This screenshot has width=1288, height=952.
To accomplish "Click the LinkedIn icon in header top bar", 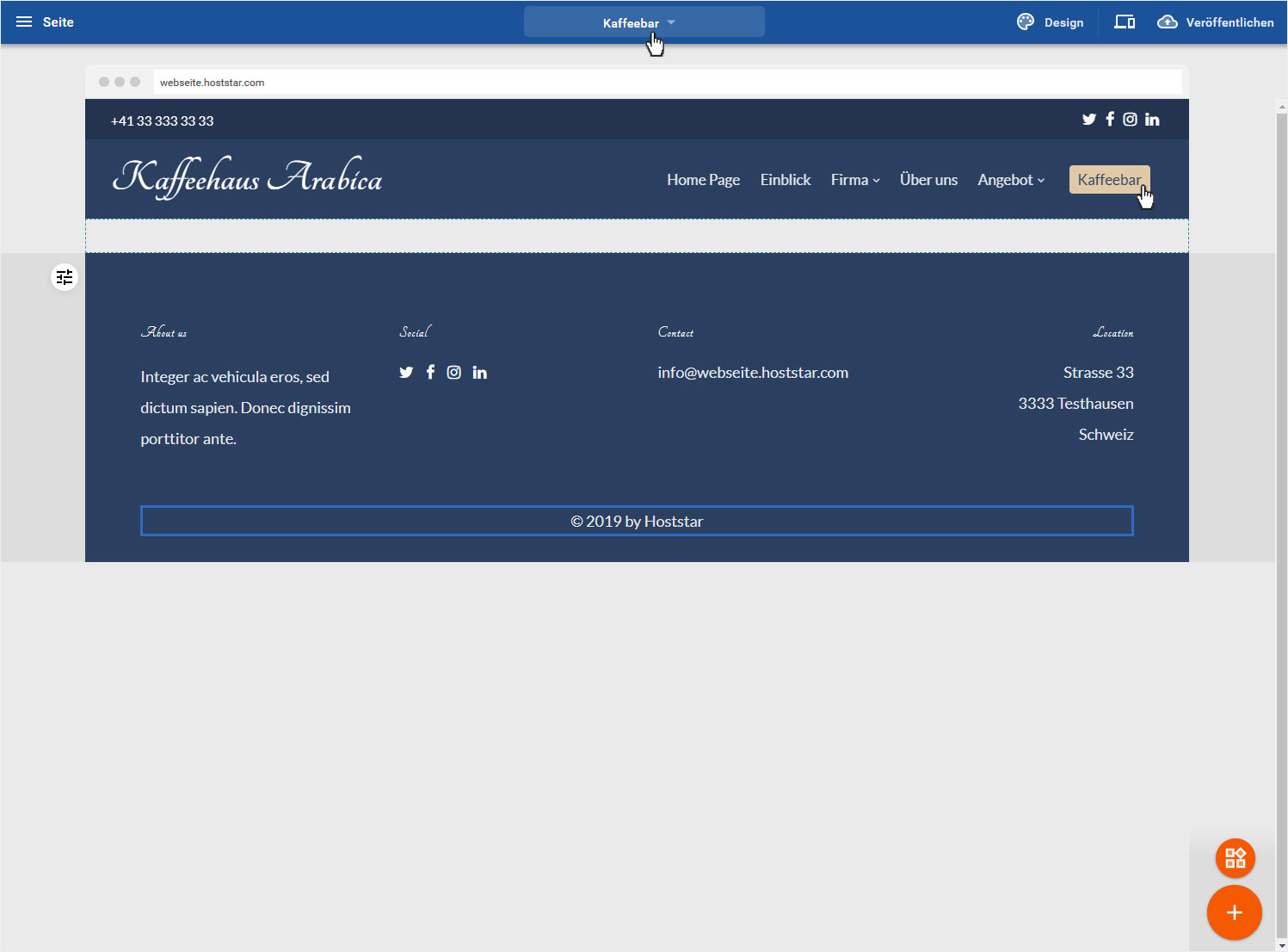I will 1152,120.
